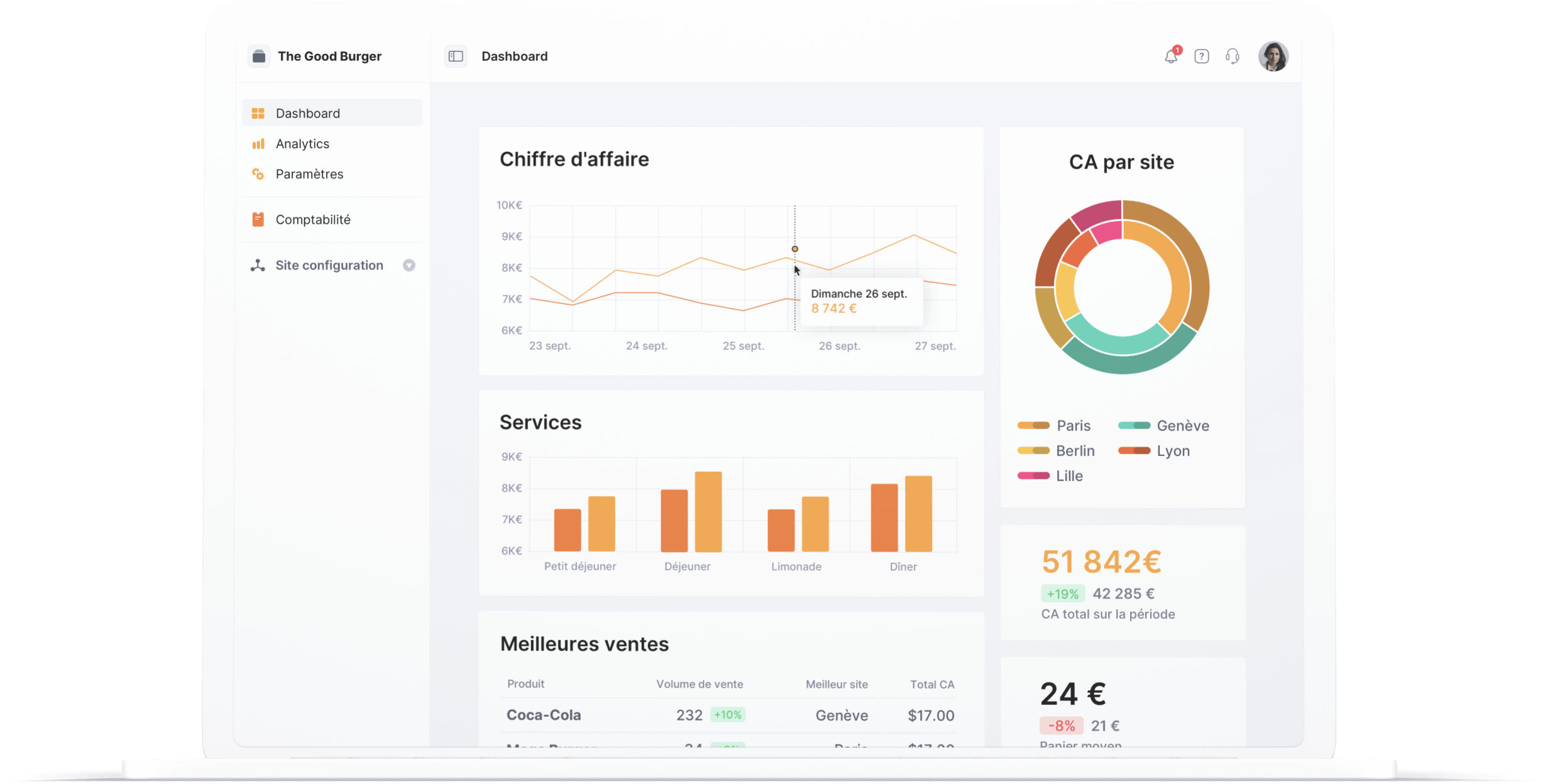Toggle the Genève legend entry
The height and width of the screenshot is (784, 1555).
(x=1182, y=425)
